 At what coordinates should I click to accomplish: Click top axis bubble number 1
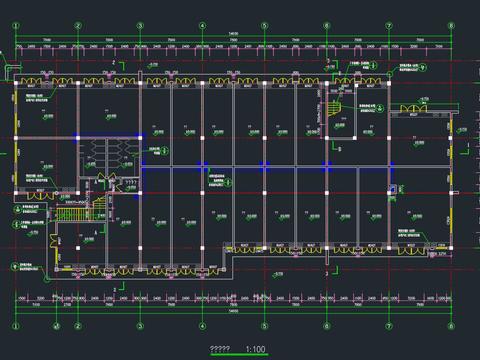(16, 26)
